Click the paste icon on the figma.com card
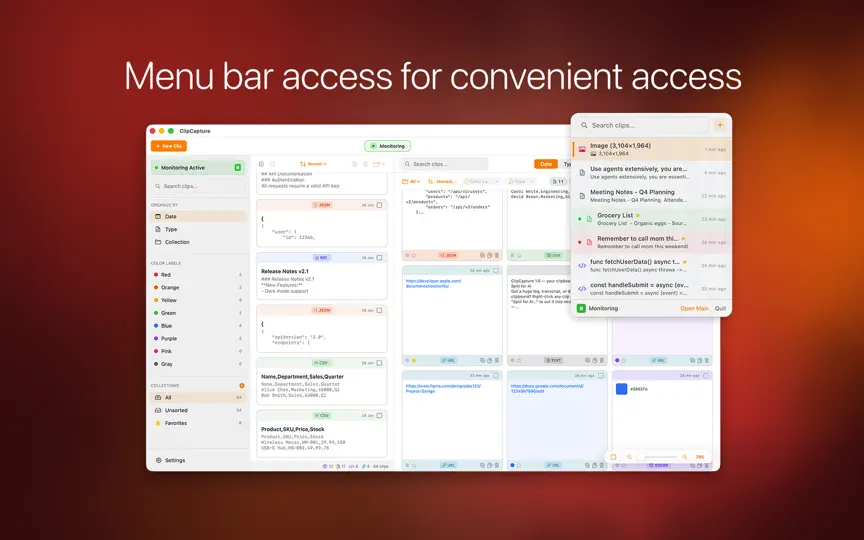Viewport: 864px width, 540px height. pos(489,465)
